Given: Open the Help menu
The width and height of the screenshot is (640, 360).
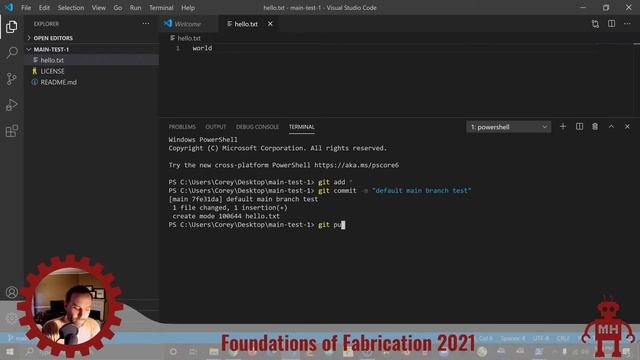Looking at the screenshot, I should 188,8.
